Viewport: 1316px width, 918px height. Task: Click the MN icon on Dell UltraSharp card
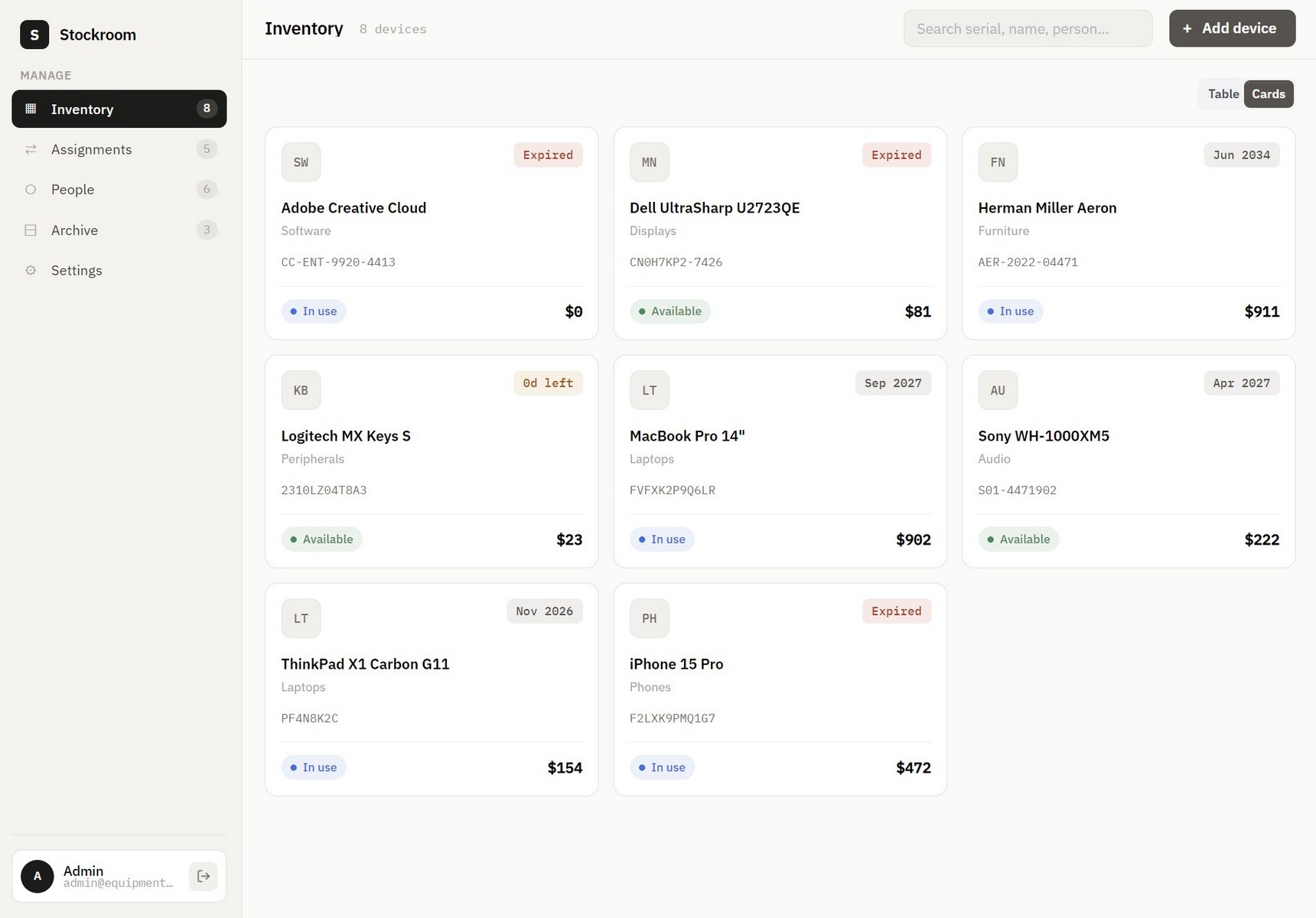(x=650, y=162)
